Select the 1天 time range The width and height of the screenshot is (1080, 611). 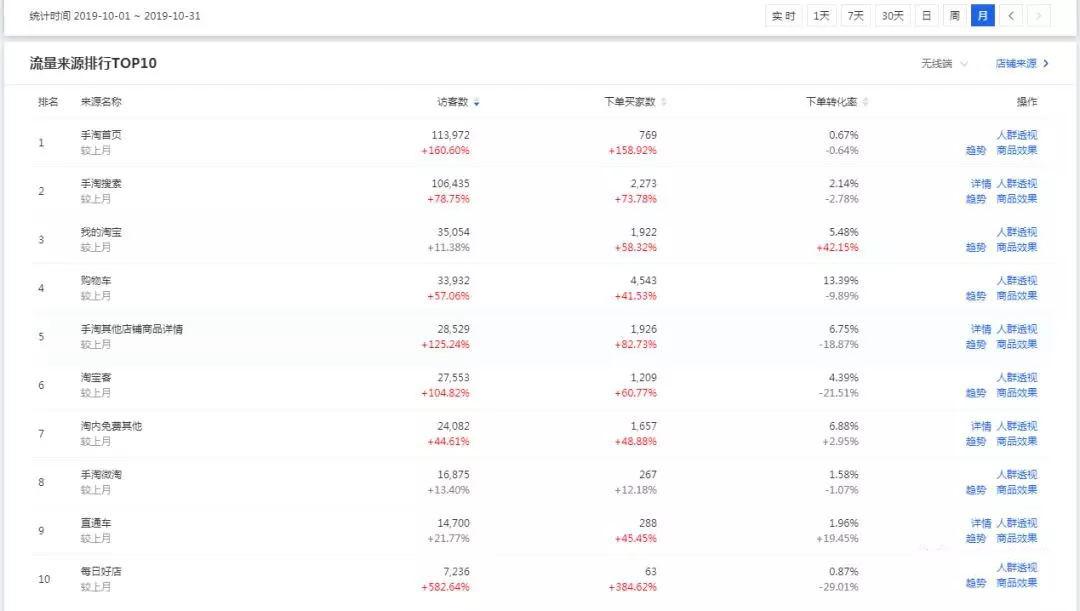pos(820,16)
